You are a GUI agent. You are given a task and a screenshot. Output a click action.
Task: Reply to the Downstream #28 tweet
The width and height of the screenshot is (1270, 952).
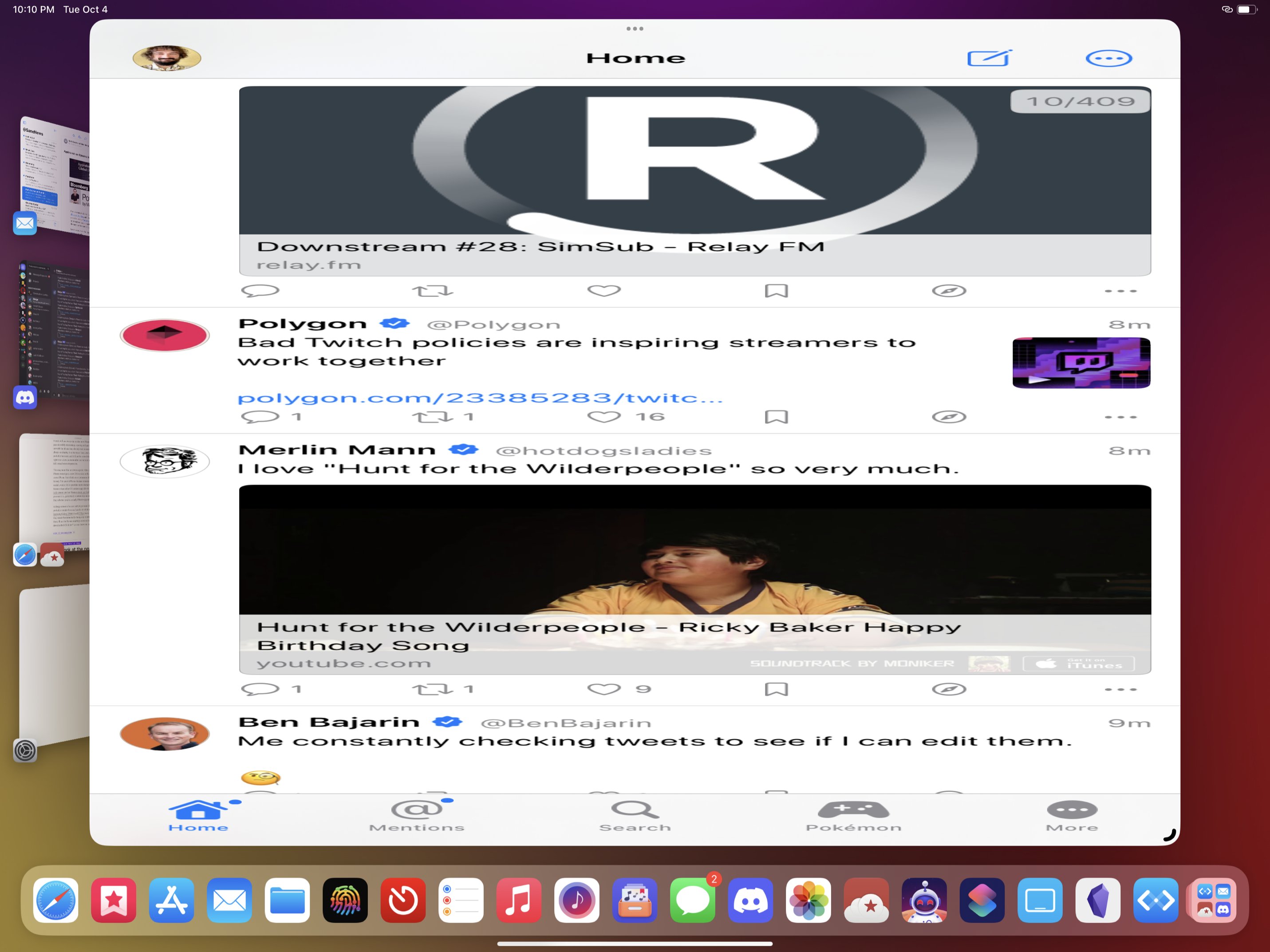coord(260,291)
